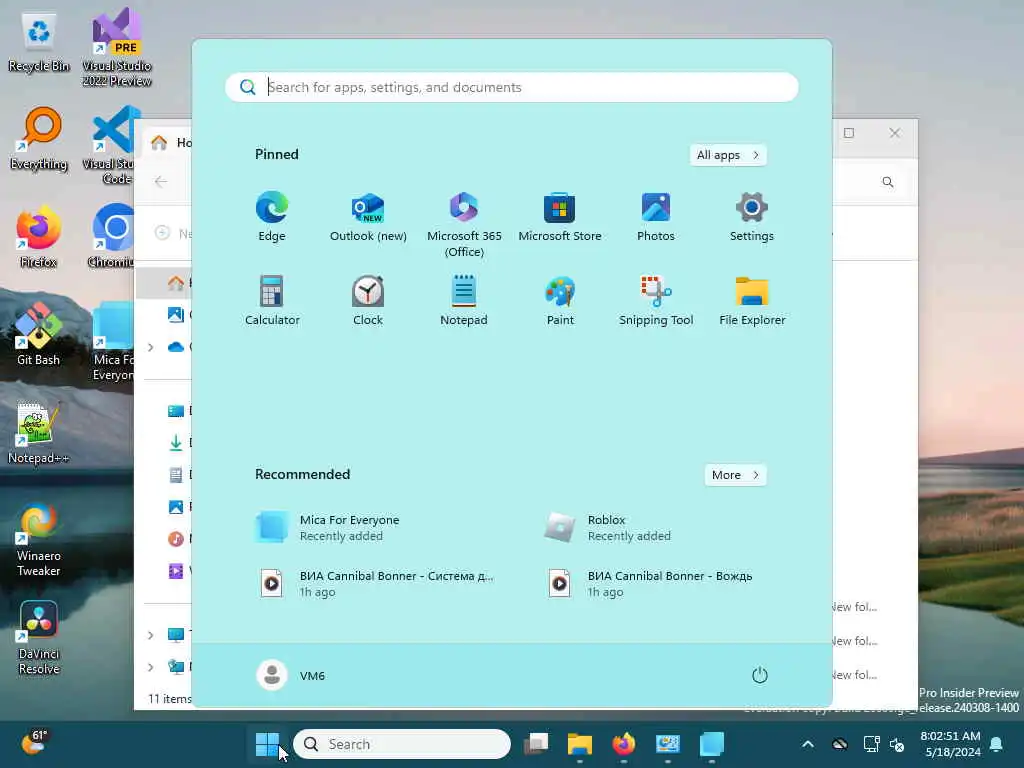The width and height of the screenshot is (1024, 768).
Task: Launch Outlook (new) pinned app
Action: [x=368, y=217]
